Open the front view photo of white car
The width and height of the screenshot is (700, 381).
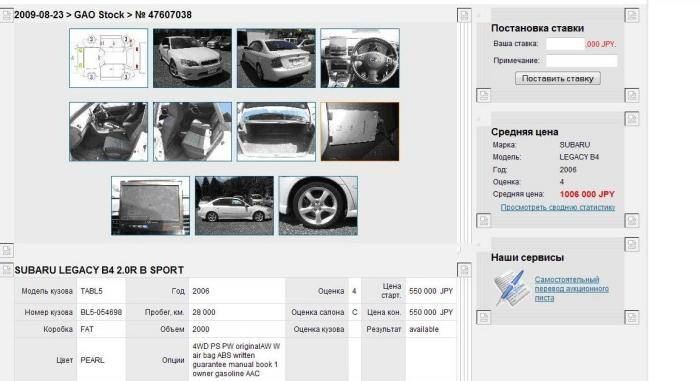192,58
